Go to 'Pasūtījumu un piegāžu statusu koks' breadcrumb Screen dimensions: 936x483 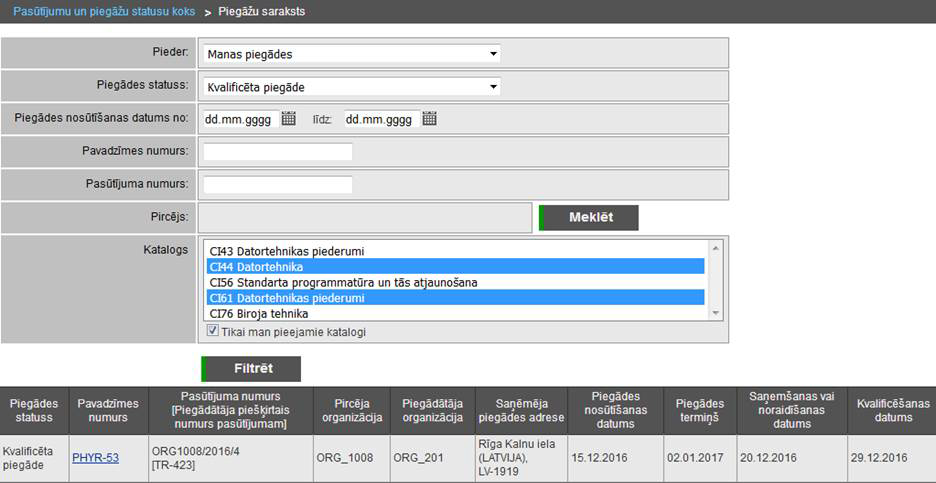[104, 12]
